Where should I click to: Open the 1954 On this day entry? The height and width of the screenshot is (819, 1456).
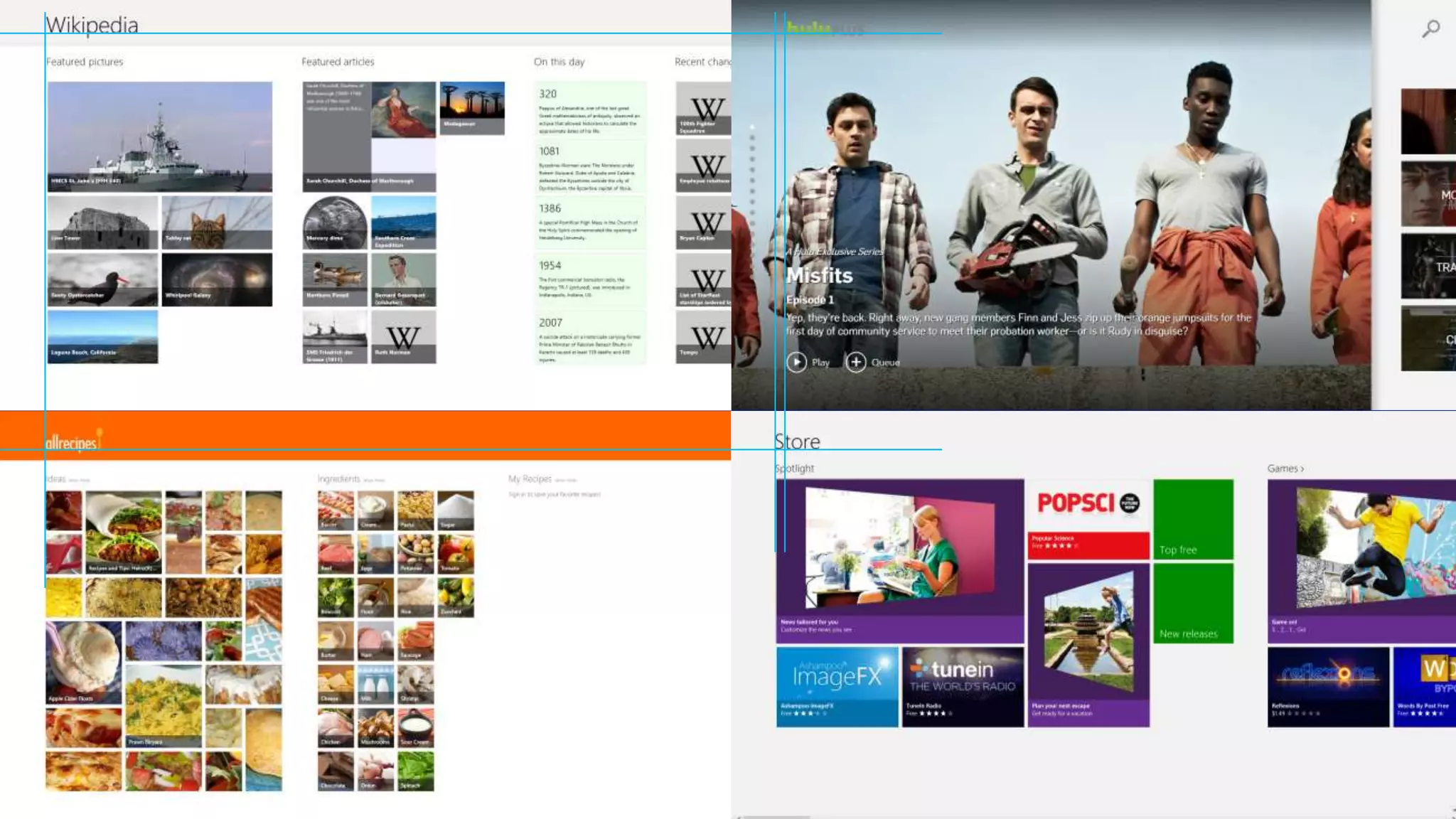pyautogui.click(x=590, y=279)
